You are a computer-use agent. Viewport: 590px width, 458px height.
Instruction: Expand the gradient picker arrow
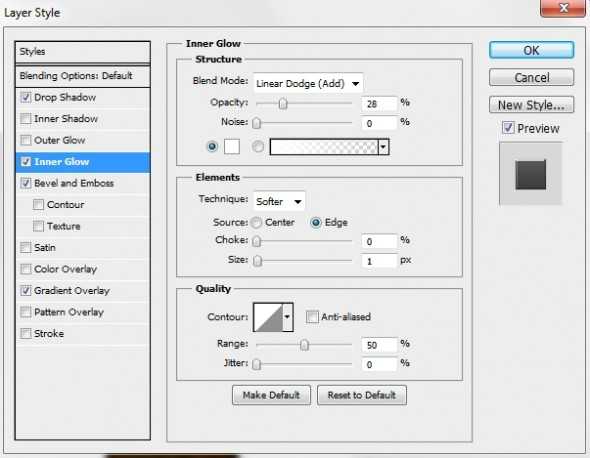click(383, 147)
